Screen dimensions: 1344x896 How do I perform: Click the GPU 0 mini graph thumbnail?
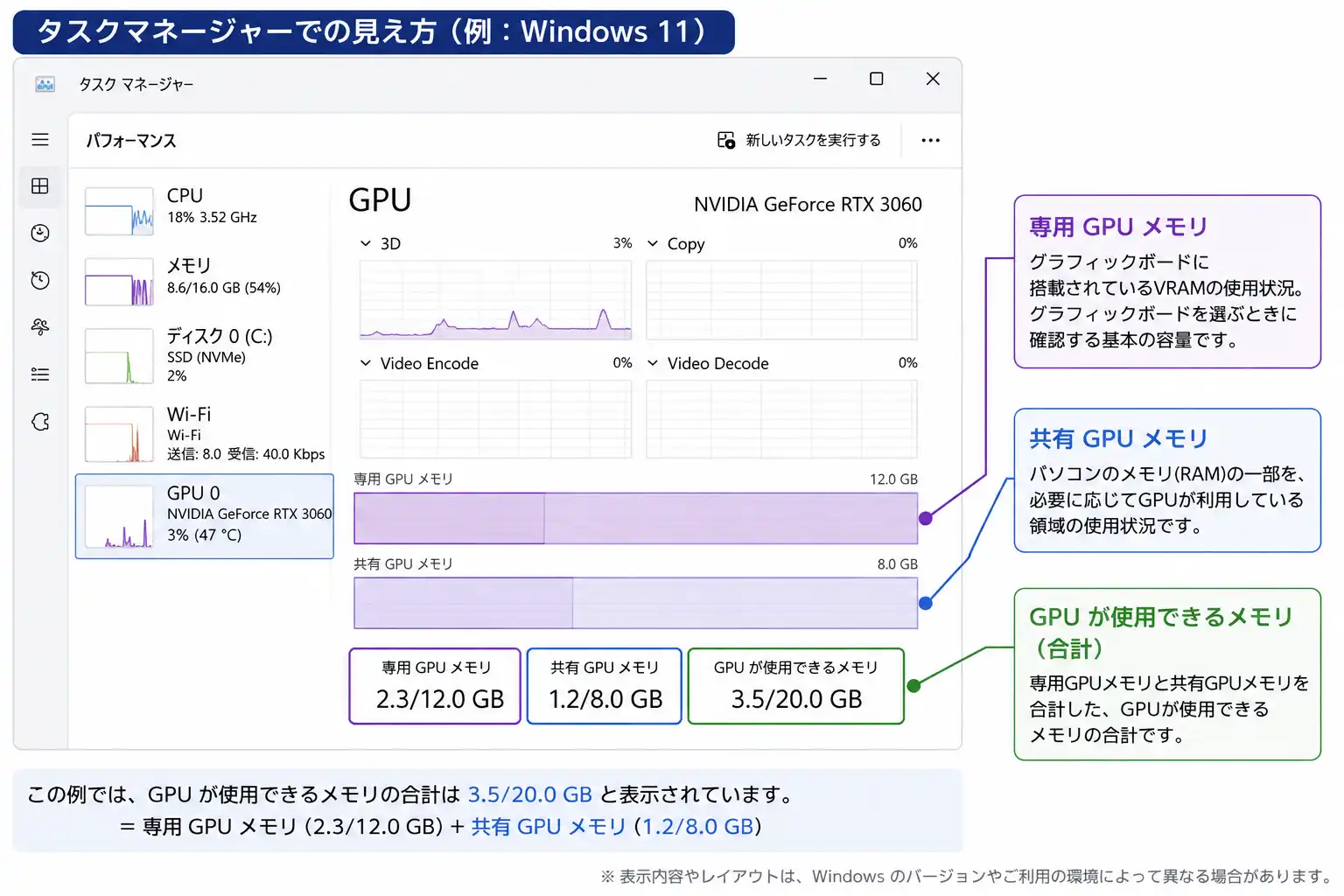[x=119, y=516]
